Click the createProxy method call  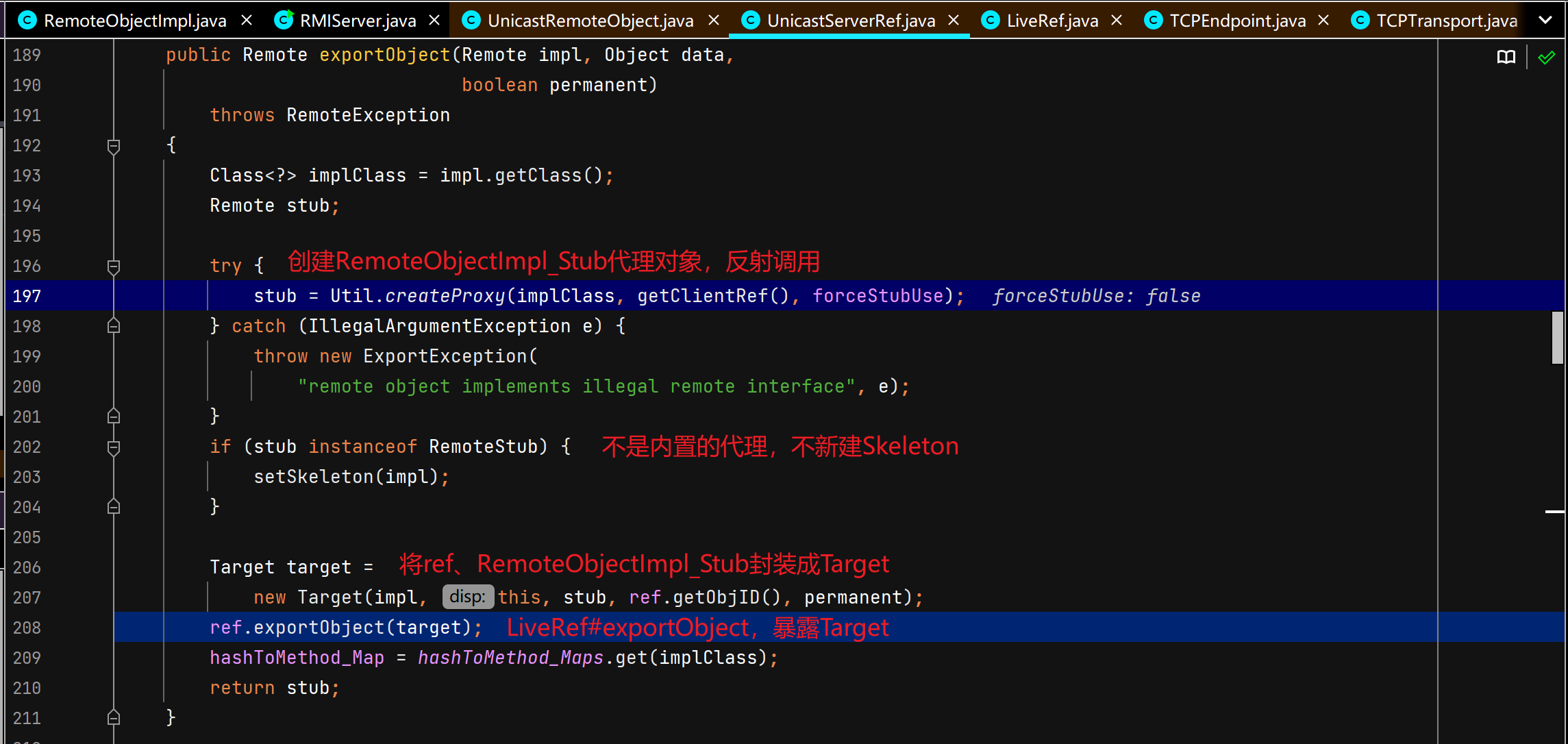pos(445,296)
